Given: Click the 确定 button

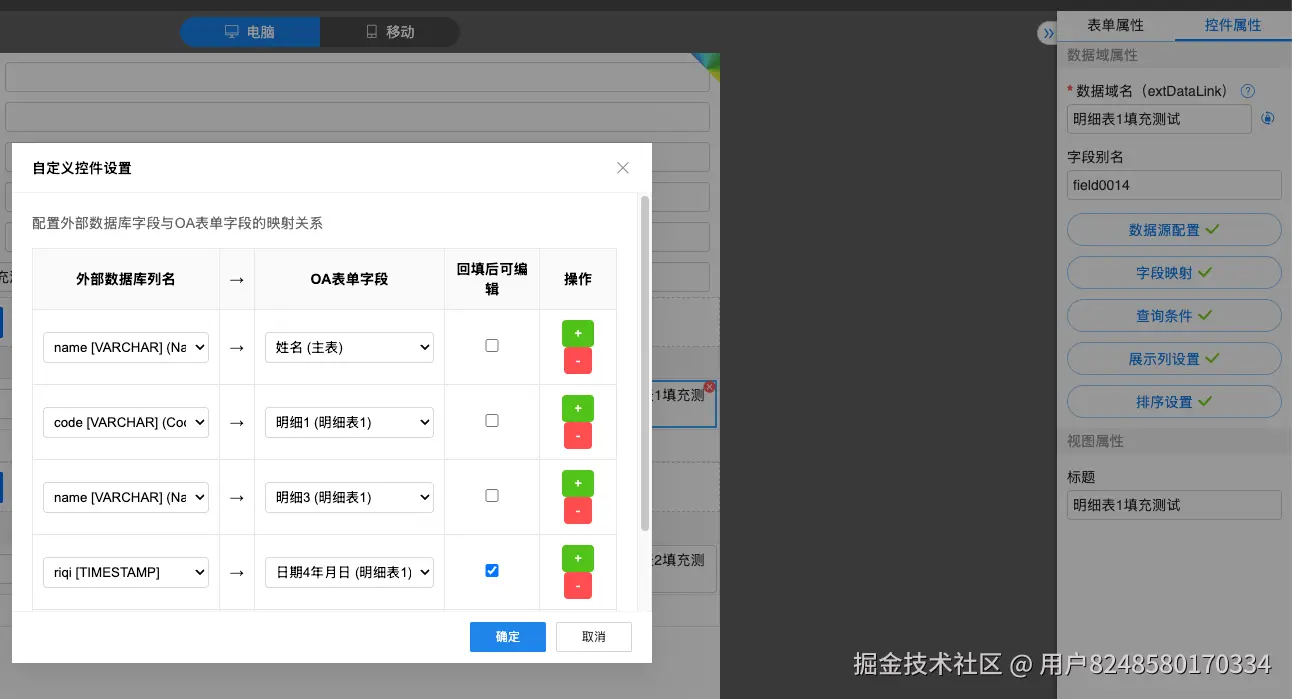Looking at the screenshot, I should (x=508, y=637).
